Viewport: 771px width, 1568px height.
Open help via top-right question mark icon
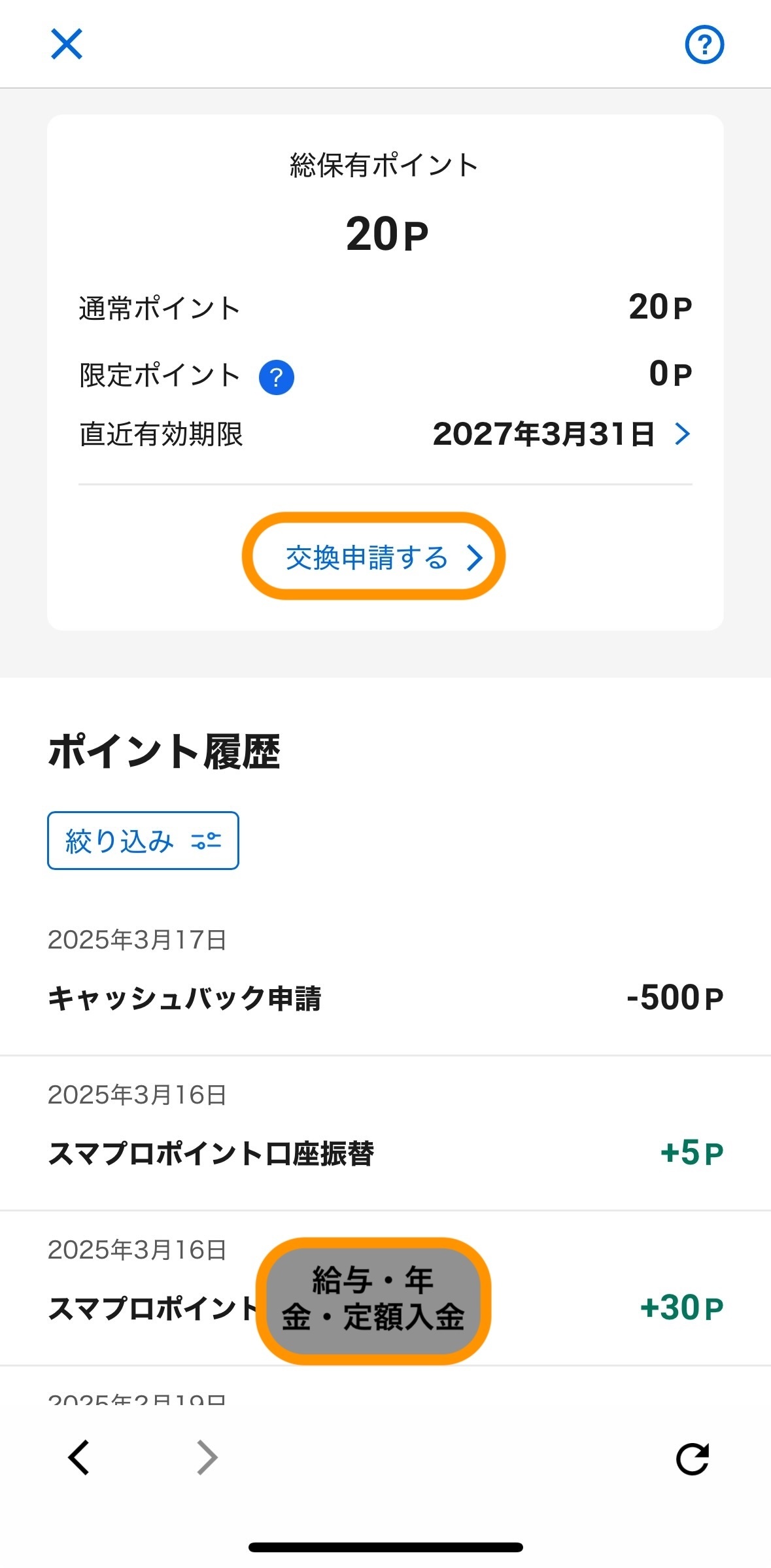[704, 44]
